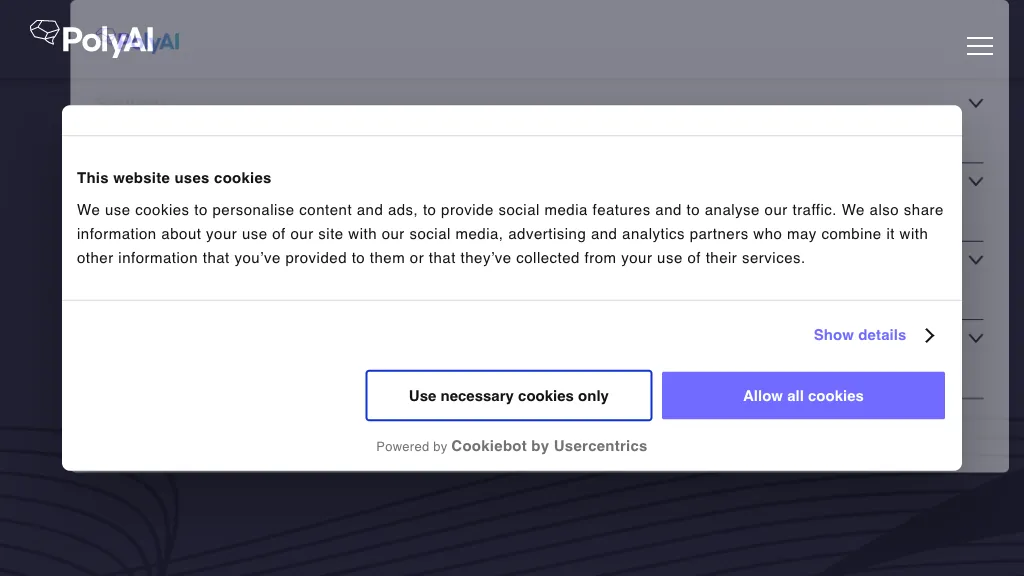The width and height of the screenshot is (1024, 576).
Task: Open the Show details link
Action: tap(859, 335)
